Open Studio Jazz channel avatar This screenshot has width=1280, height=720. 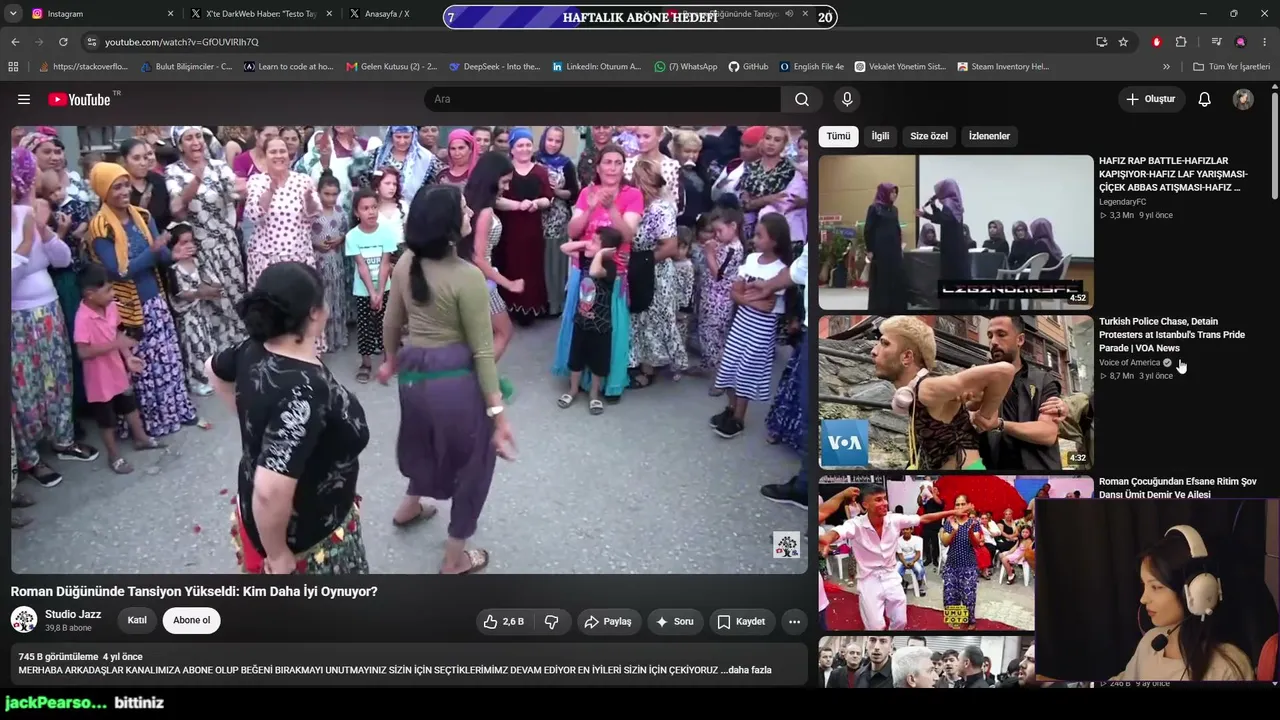24,620
